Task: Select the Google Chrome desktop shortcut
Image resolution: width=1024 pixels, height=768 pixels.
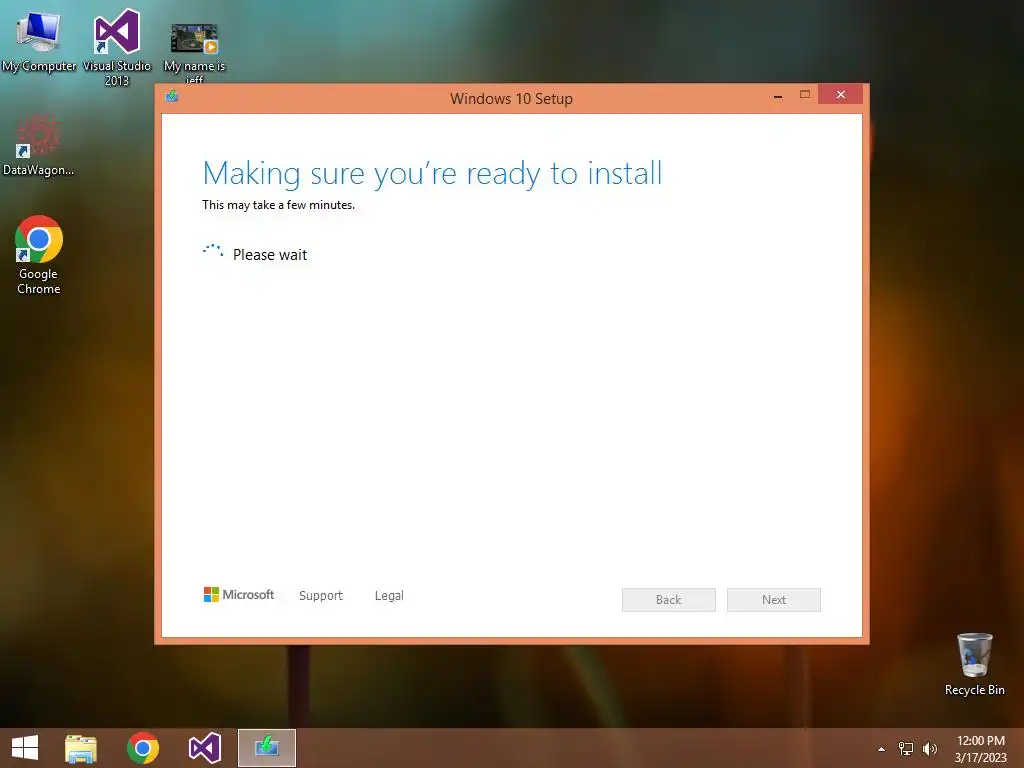Action: (39, 255)
